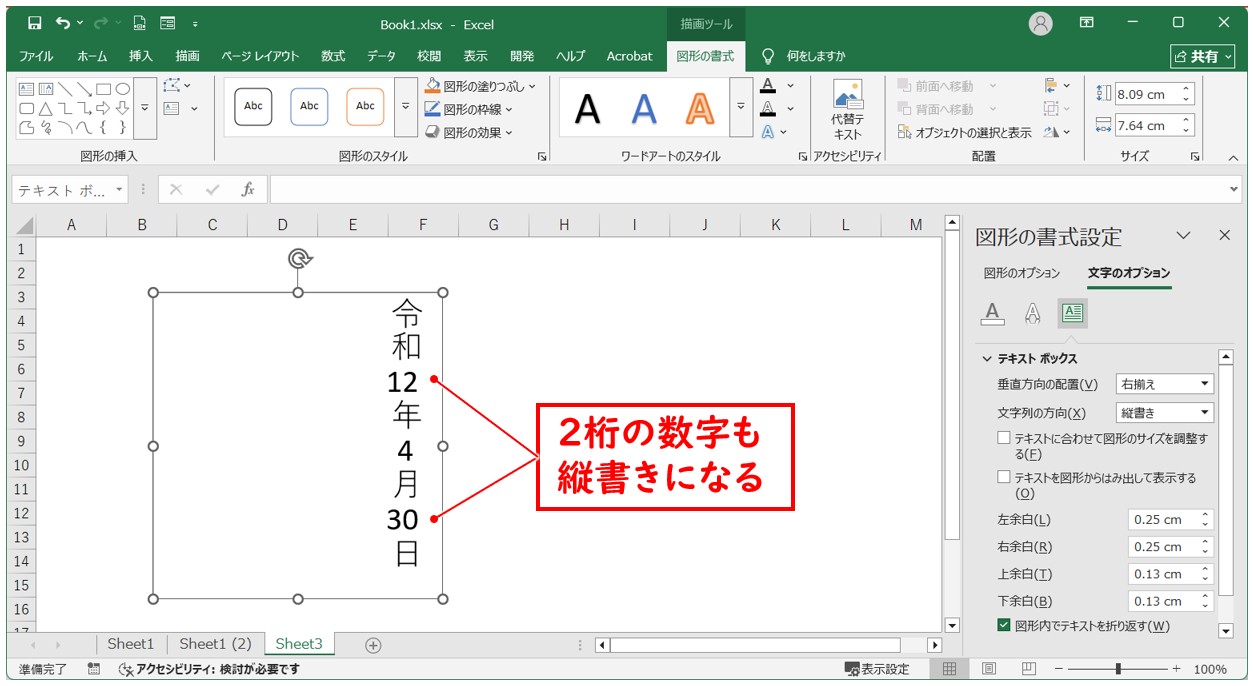
Task: Select the text box shape icon
Action: pos(27,89)
